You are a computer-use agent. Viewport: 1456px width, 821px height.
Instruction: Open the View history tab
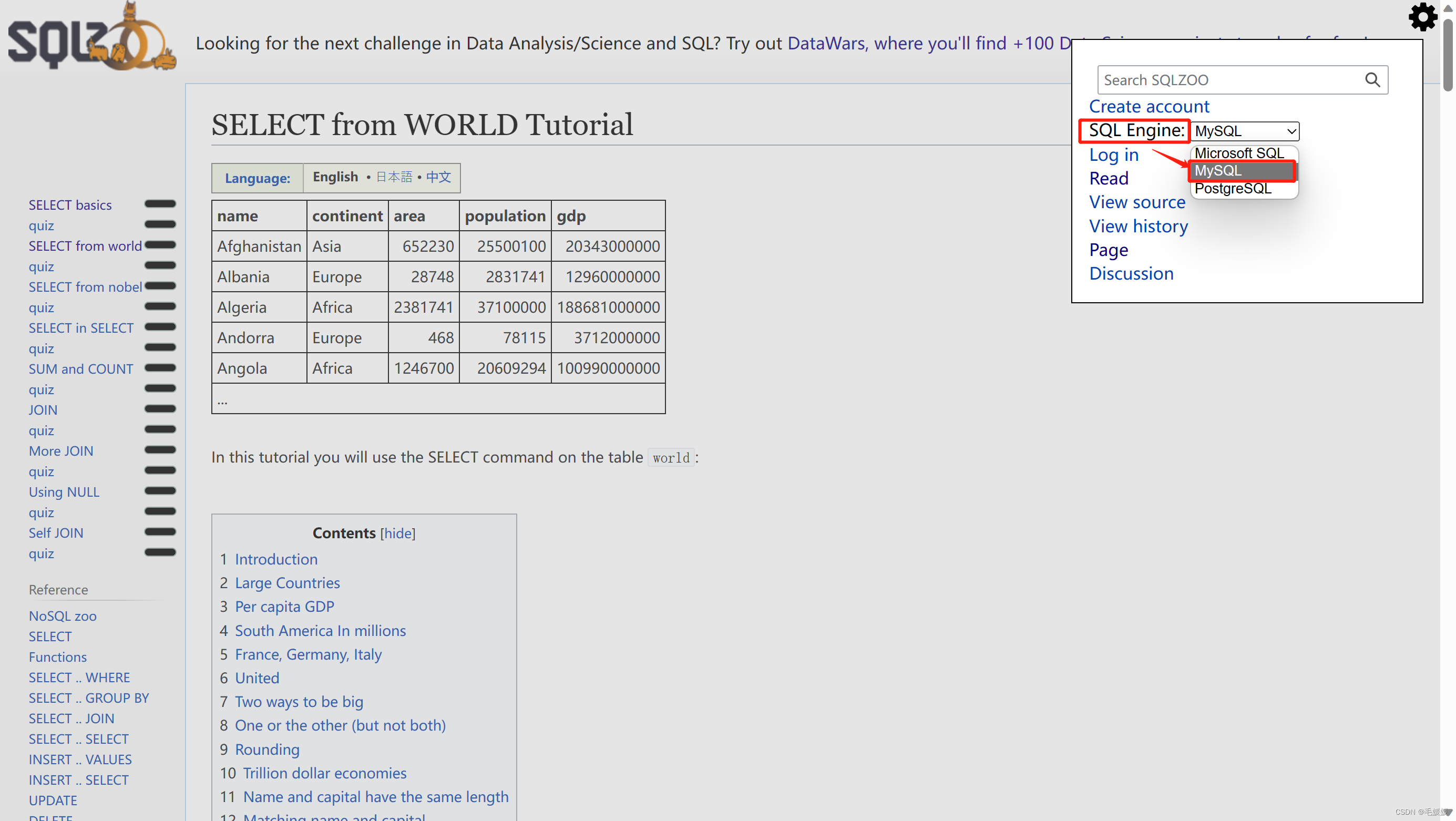[x=1138, y=226]
